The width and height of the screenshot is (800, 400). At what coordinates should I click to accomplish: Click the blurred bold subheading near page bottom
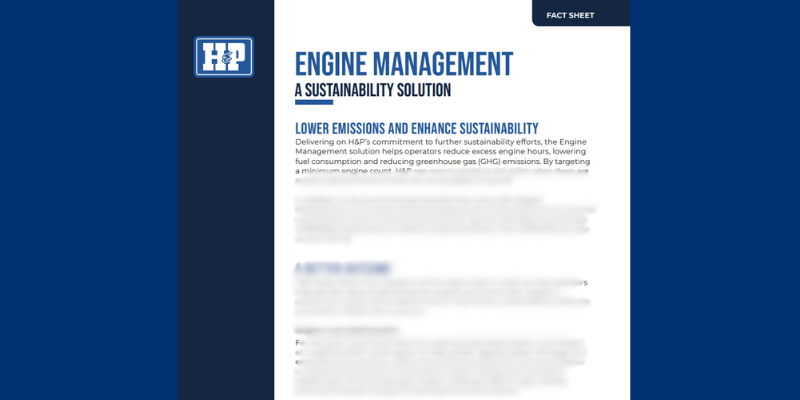click(335, 328)
